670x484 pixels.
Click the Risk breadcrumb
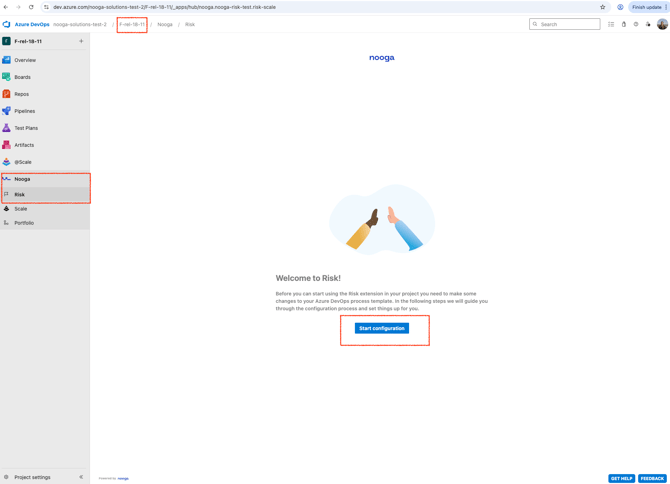pos(190,24)
